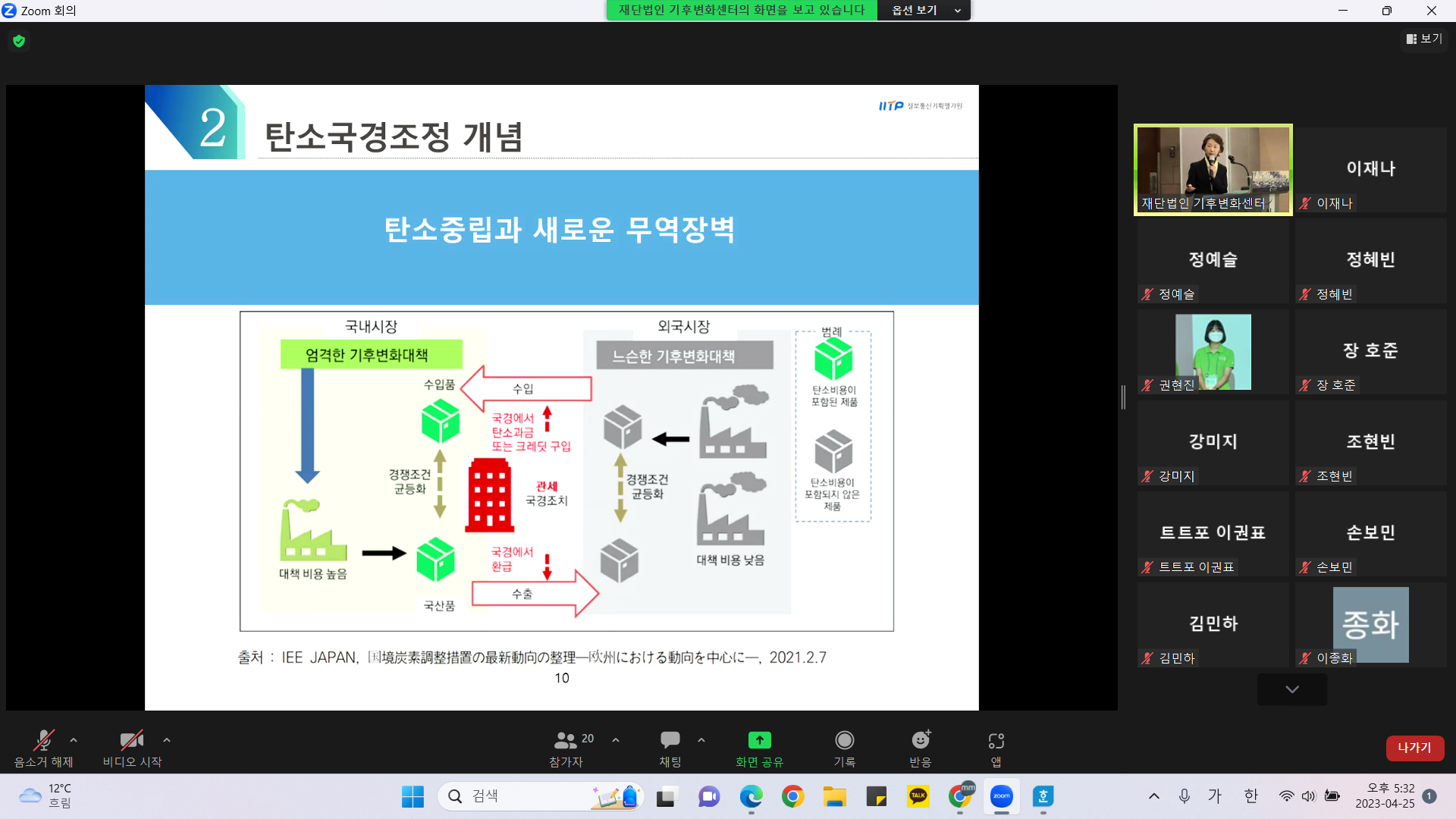Open File Explorer from taskbar
Viewport: 1456px width, 819px height.
835,796
